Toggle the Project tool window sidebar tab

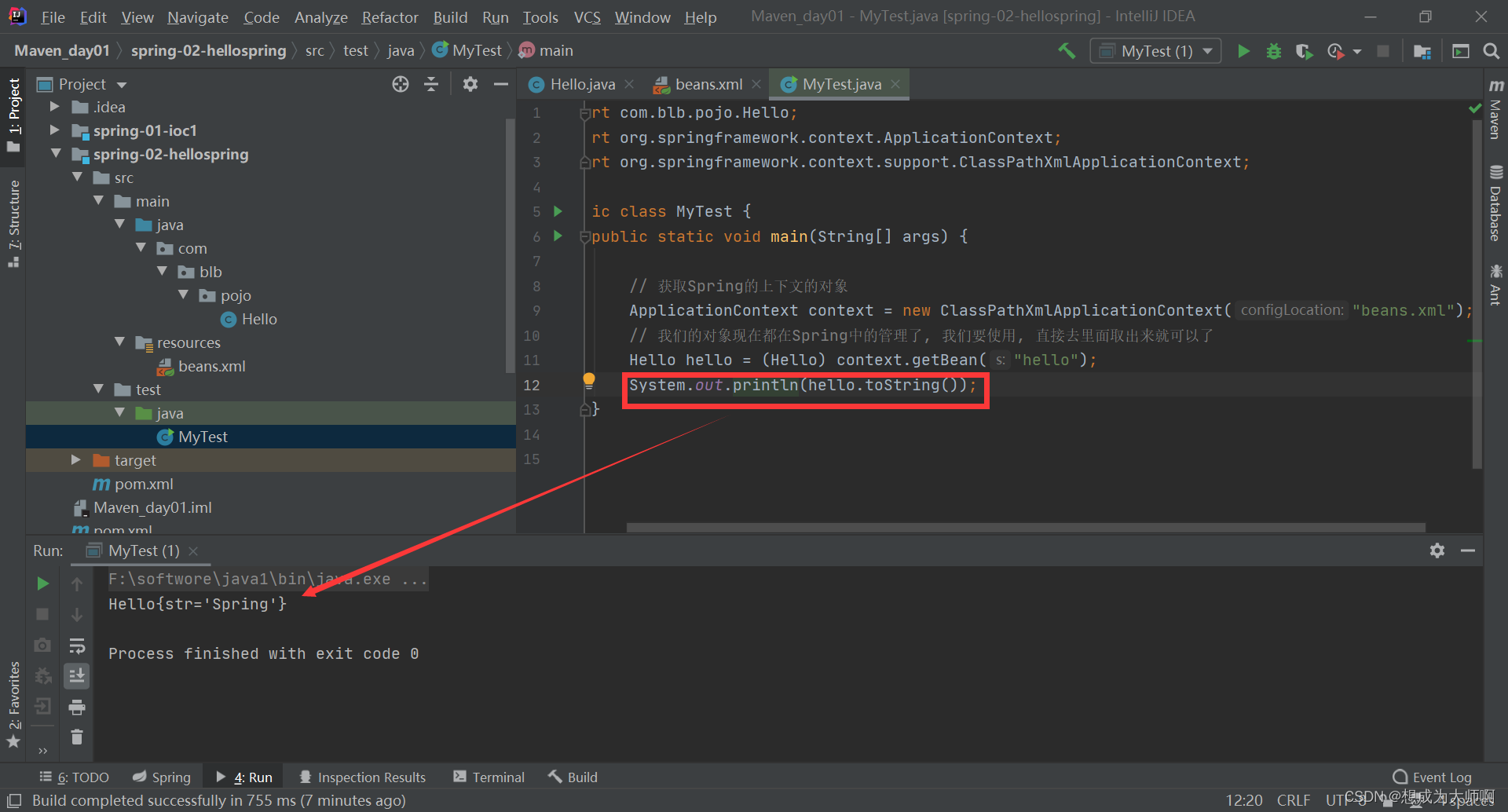click(x=13, y=115)
